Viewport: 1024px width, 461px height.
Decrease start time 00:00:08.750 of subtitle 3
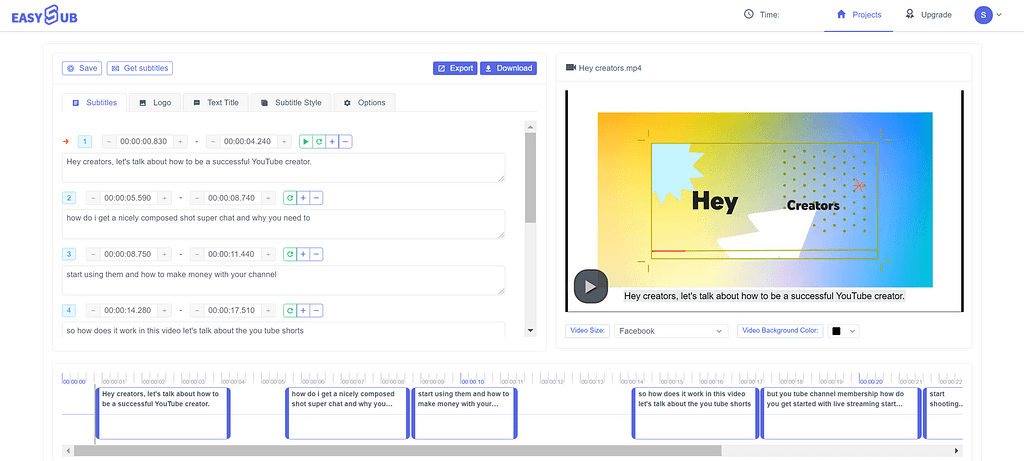(x=93, y=254)
